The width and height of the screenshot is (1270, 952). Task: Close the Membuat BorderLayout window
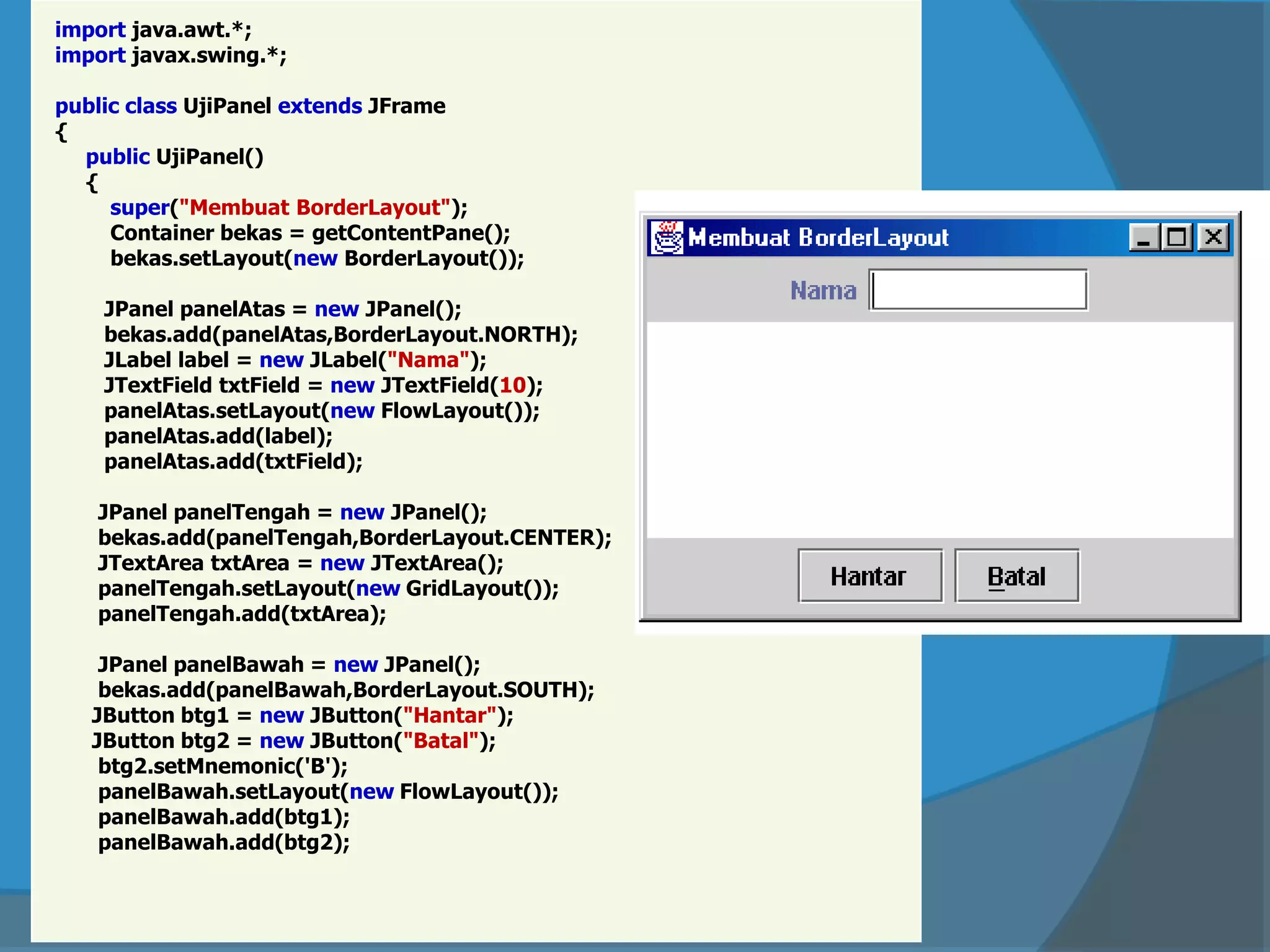click(1213, 237)
